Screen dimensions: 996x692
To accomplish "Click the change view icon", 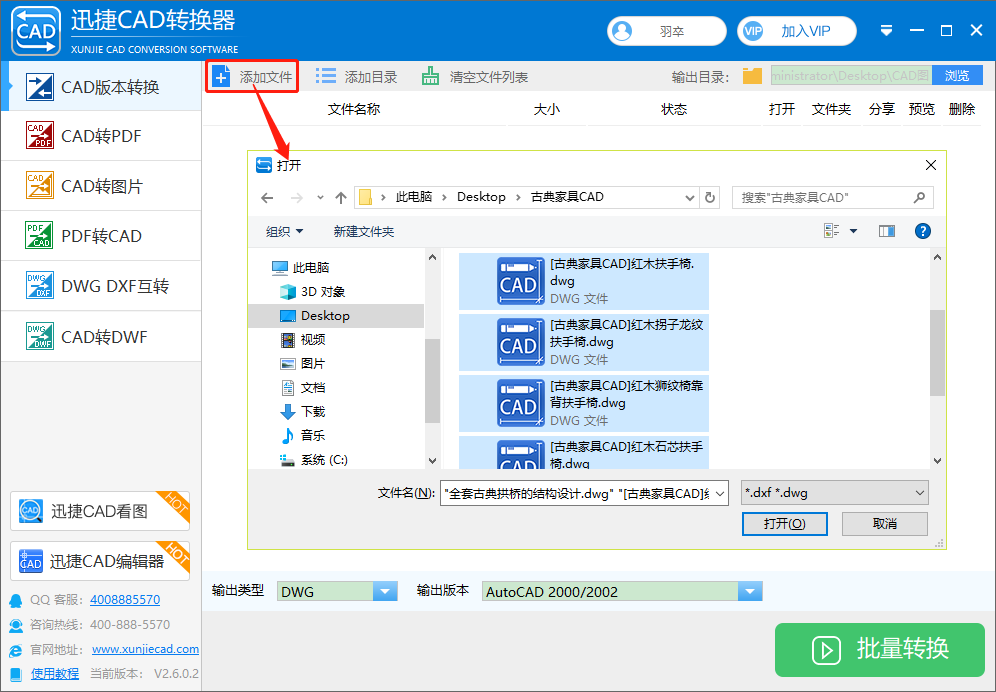I will point(831,231).
